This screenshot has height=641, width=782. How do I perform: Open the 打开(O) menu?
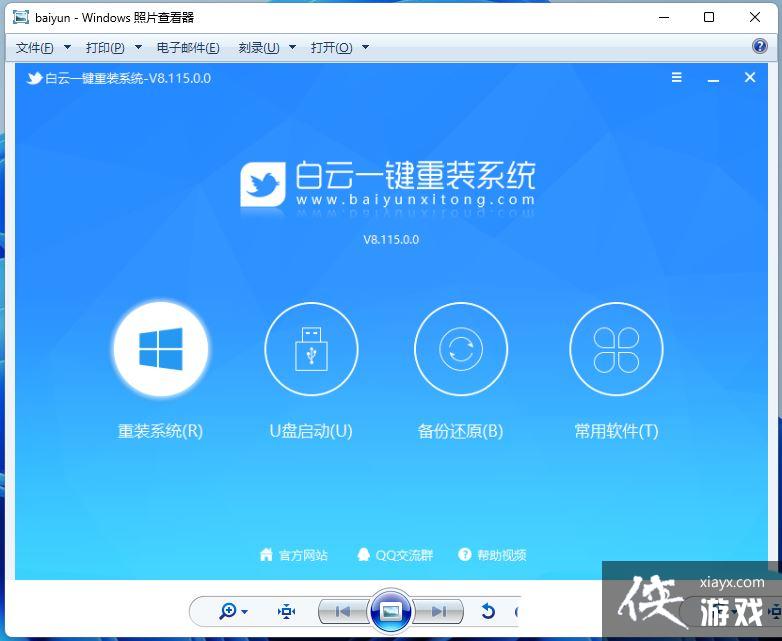(x=332, y=47)
